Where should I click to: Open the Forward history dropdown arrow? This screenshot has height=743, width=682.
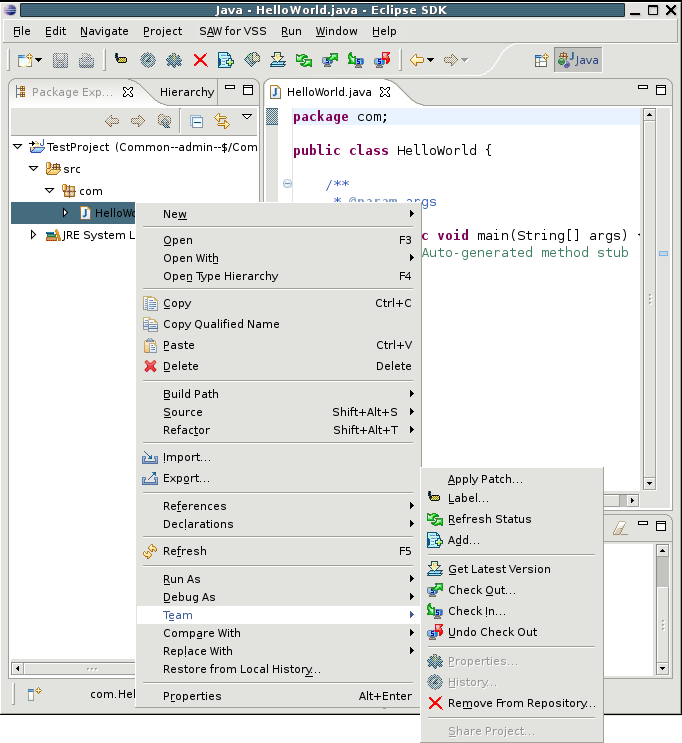(464, 60)
